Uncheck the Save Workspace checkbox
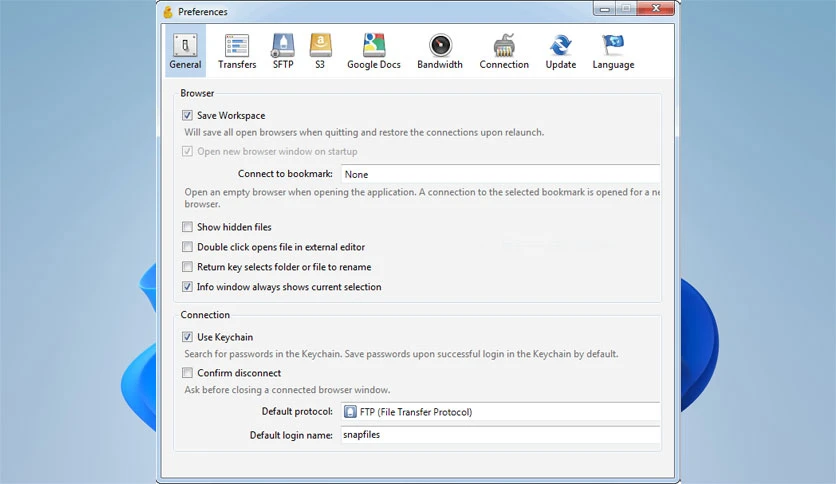Viewport: 836px width, 484px height. pos(187,115)
